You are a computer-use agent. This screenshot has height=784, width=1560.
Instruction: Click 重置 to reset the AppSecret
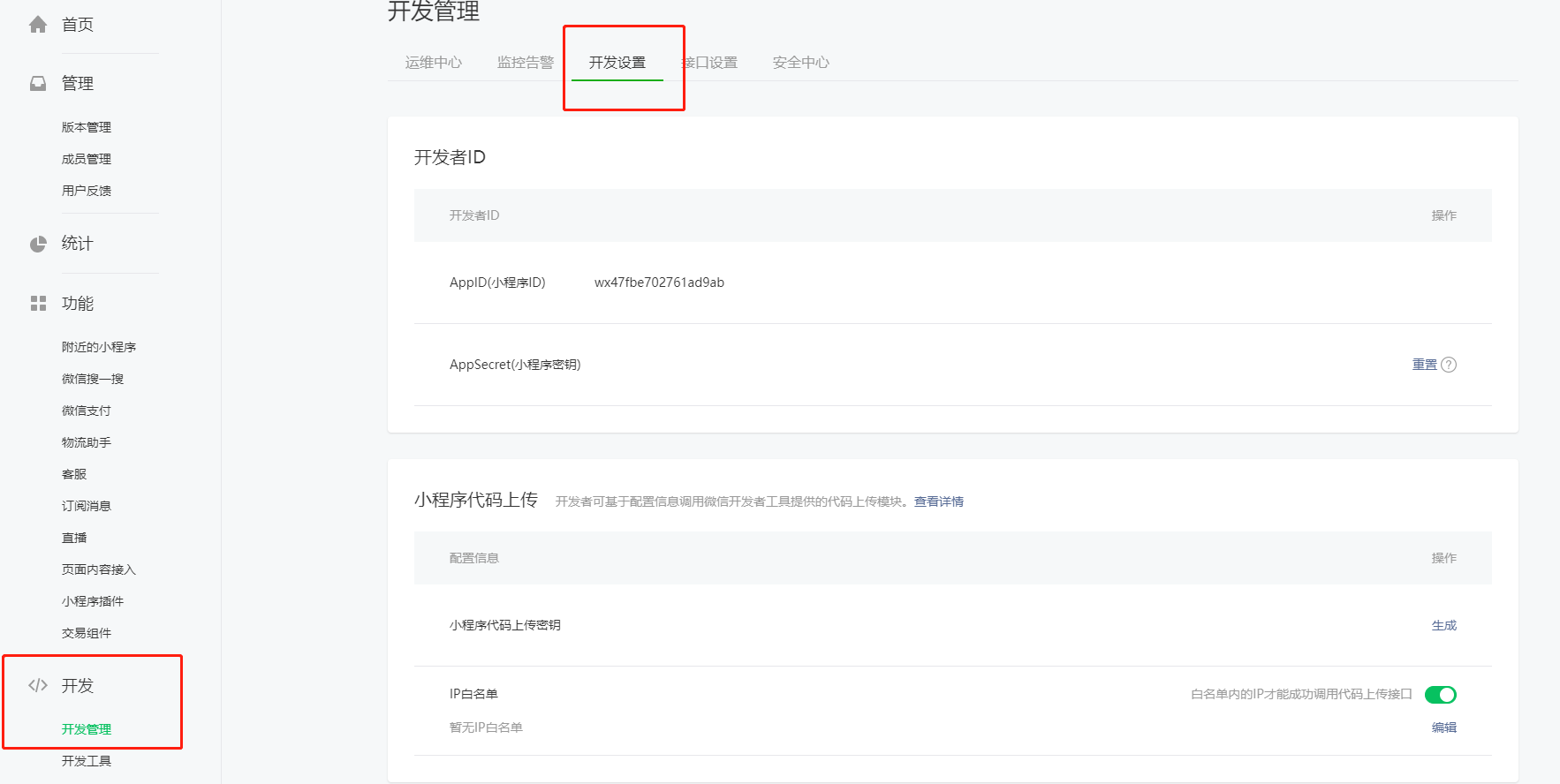click(x=1424, y=365)
